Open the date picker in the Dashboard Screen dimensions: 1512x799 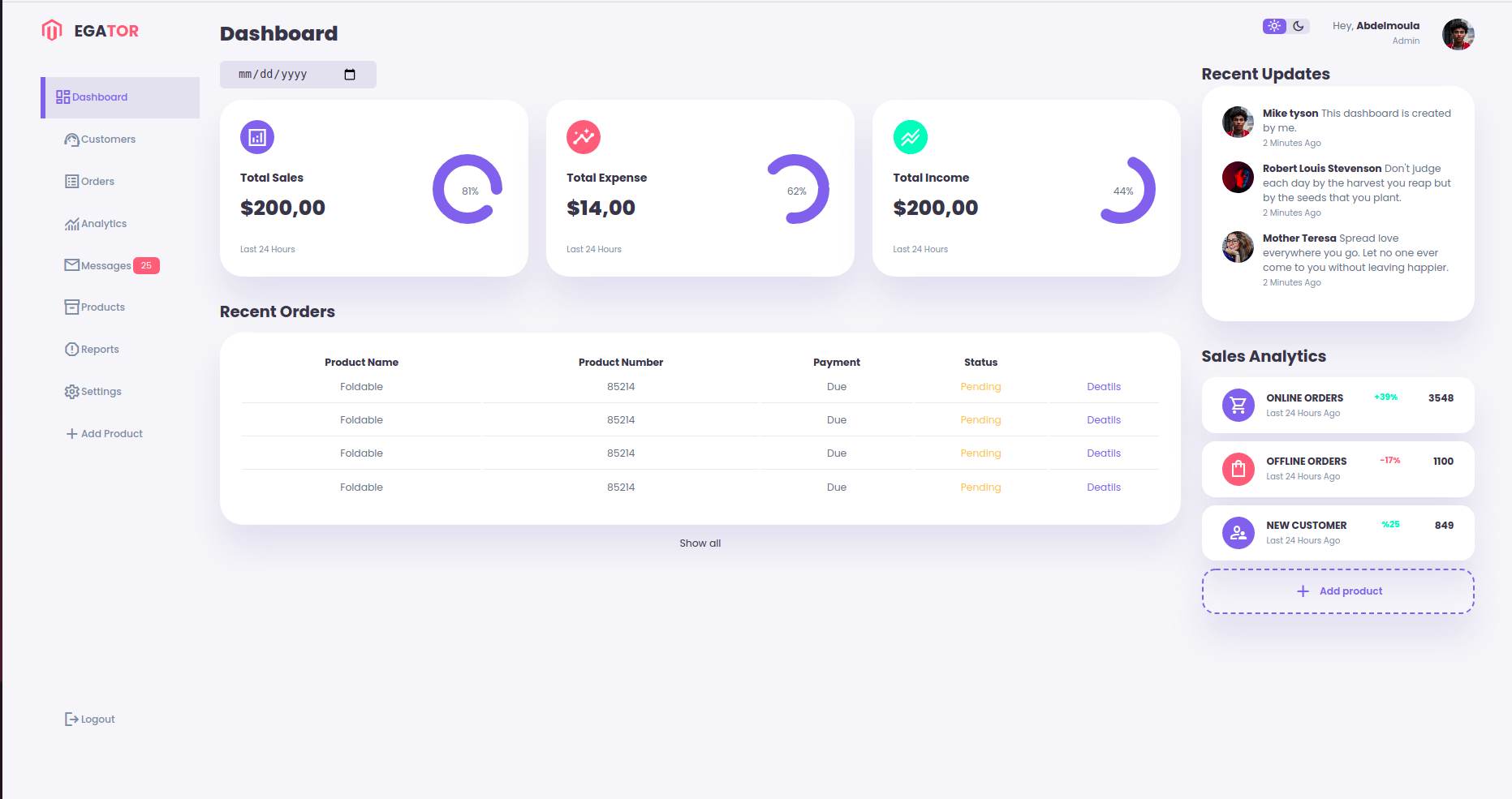(x=350, y=74)
